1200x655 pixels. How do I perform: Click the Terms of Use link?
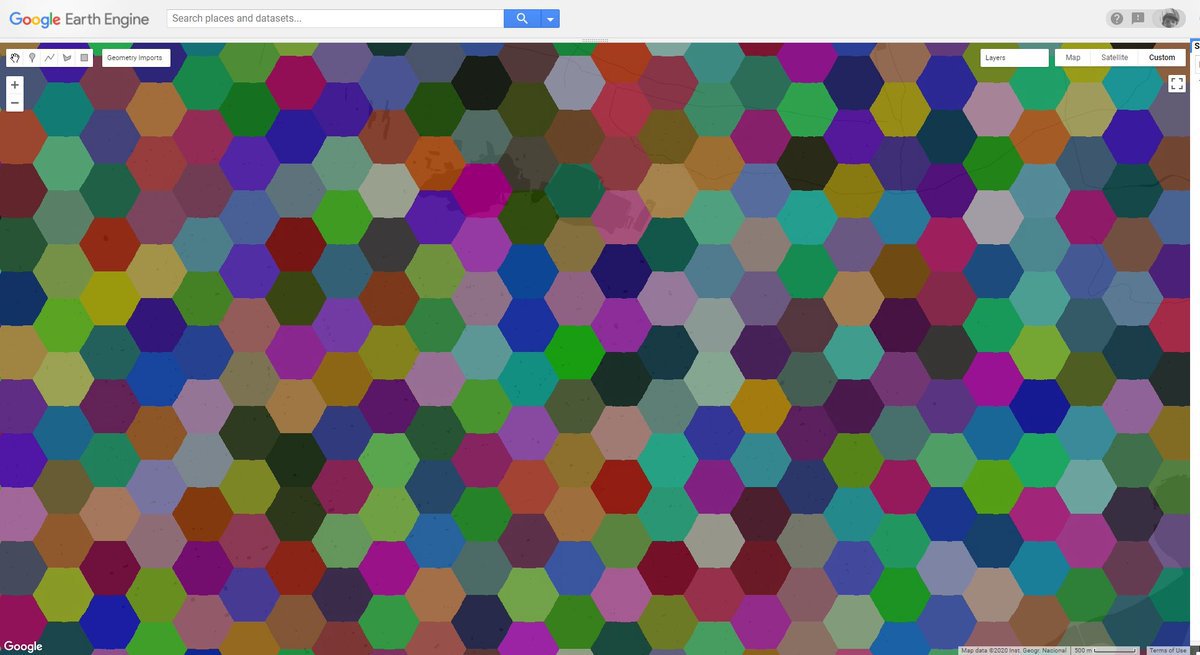(x=1167, y=650)
